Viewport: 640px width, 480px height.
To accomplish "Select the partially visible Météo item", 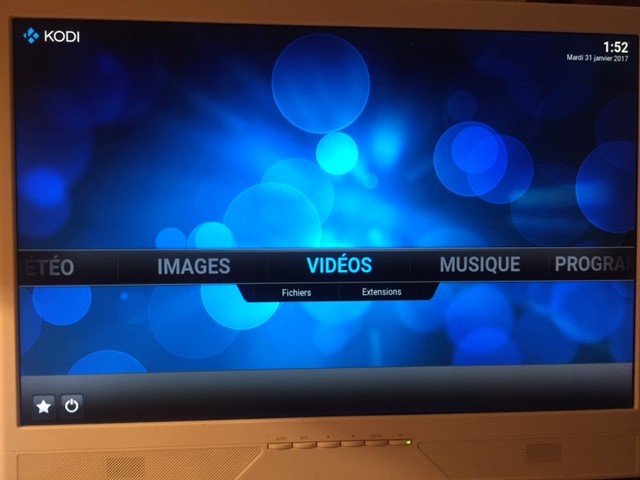I will click(49, 267).
